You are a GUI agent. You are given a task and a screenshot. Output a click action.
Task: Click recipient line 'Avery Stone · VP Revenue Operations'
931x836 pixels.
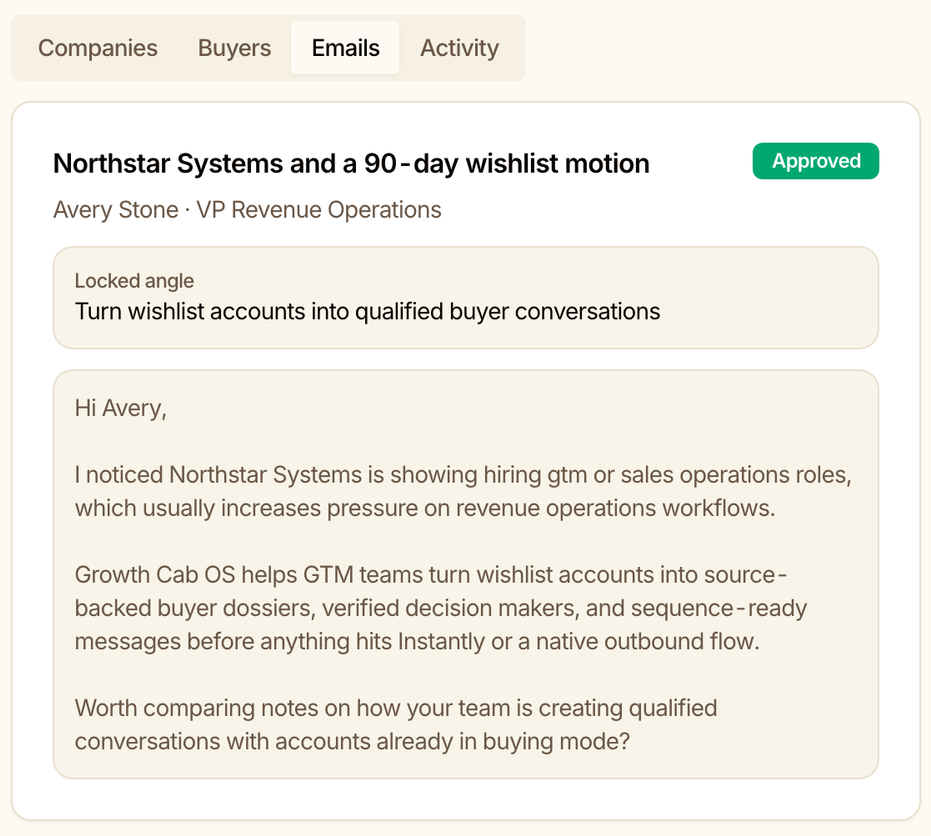(247, 210)
